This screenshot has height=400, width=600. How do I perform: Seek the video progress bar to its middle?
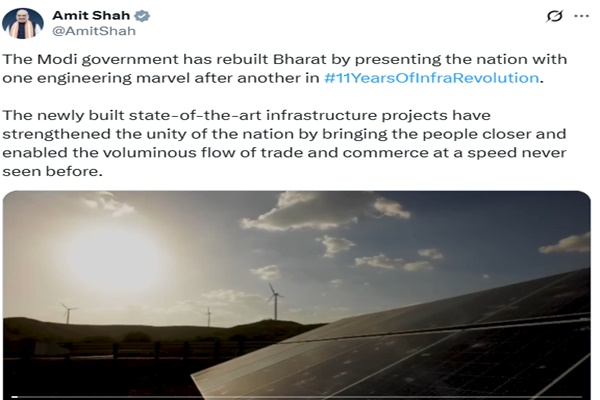tap(297, 397)
